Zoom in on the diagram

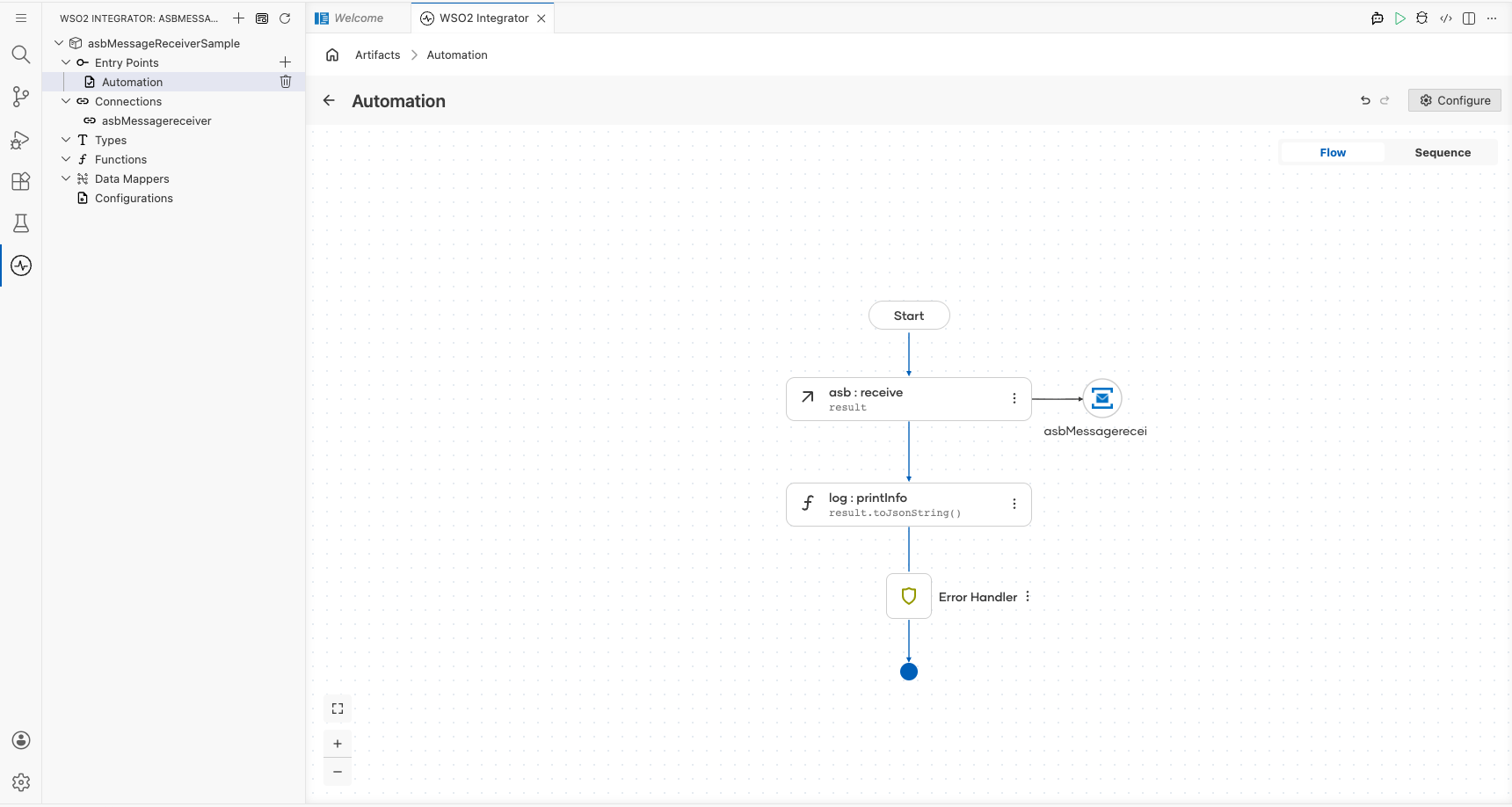click(x=338, y=744)
